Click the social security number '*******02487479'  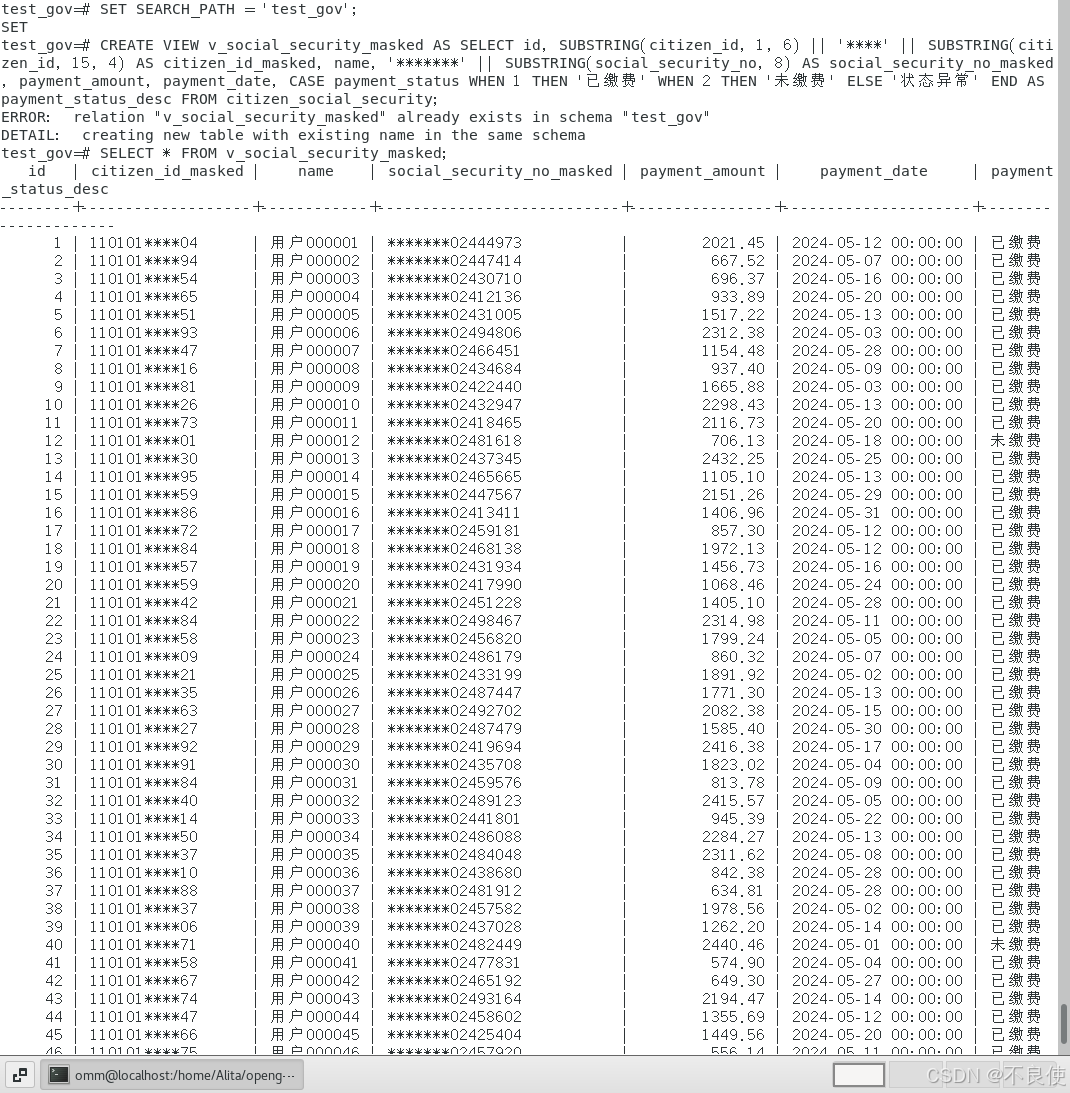454,729
